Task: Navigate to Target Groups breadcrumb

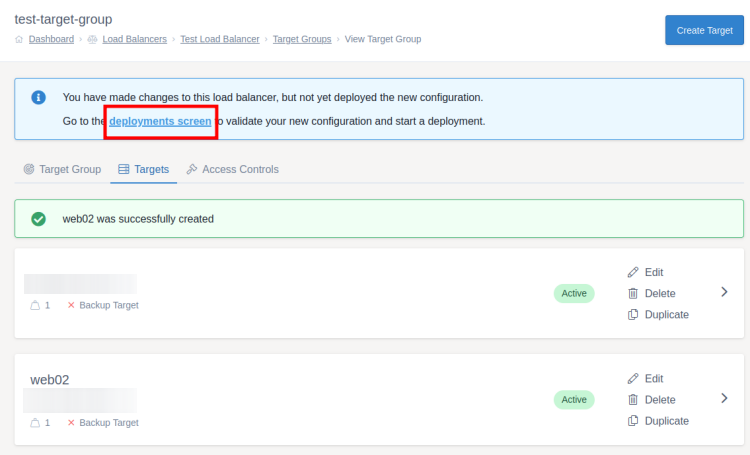Action: (302, 39)
